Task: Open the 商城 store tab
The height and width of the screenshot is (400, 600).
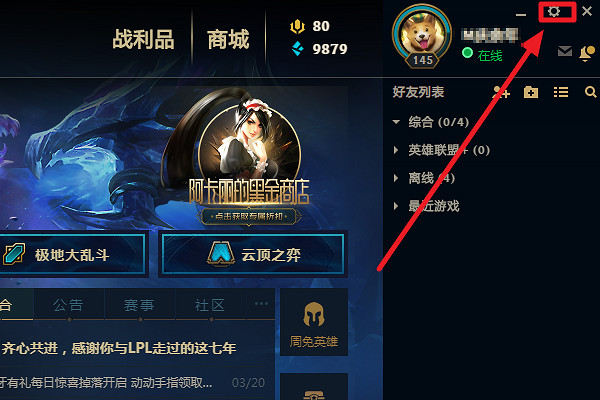Action: (228, 39)
